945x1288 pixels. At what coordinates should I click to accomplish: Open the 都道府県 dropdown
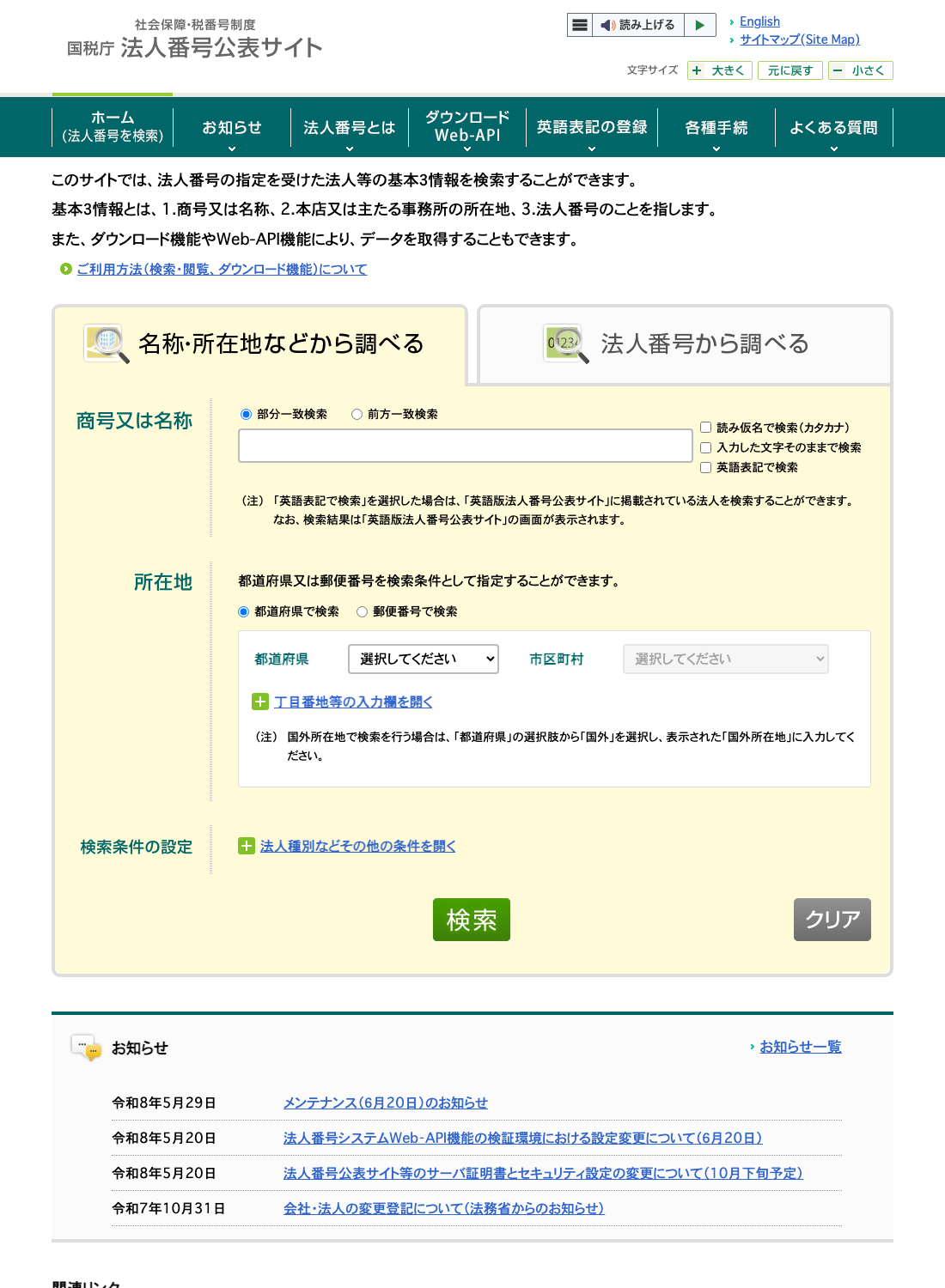click(424, 659)
